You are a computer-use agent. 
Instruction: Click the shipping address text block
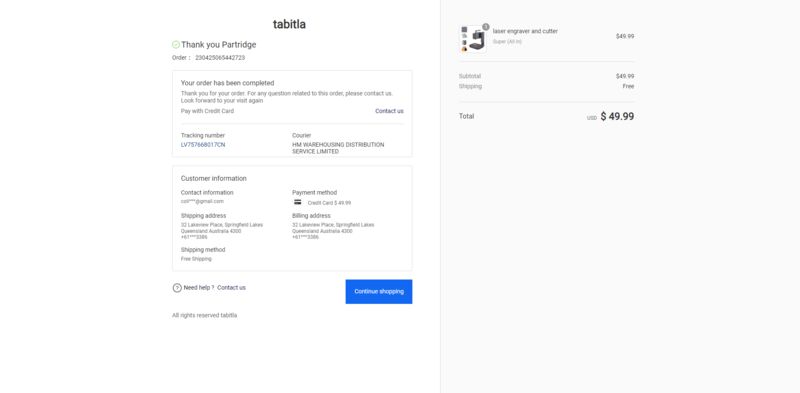(x=222, y=231)
